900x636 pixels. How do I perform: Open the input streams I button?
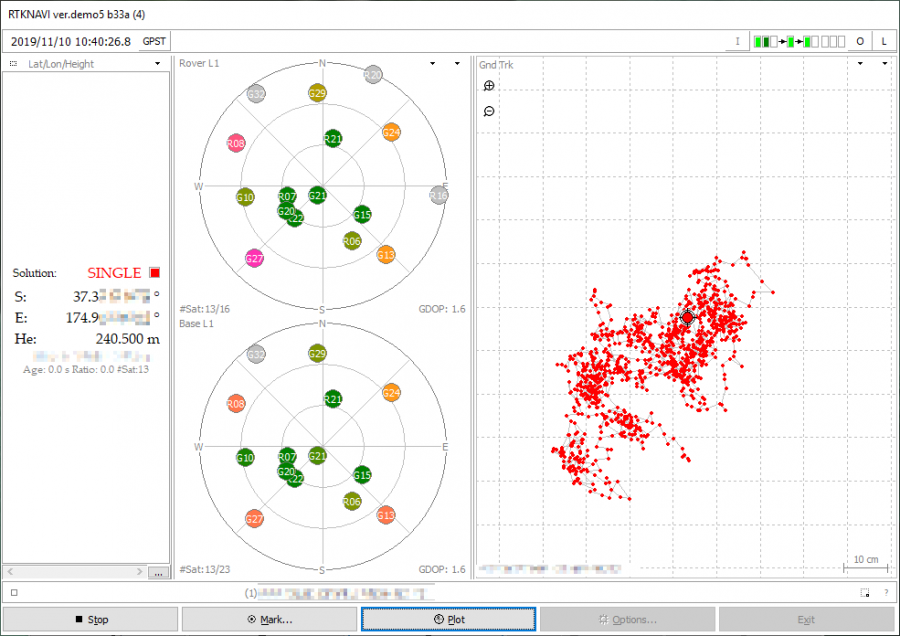click(737, 41)
